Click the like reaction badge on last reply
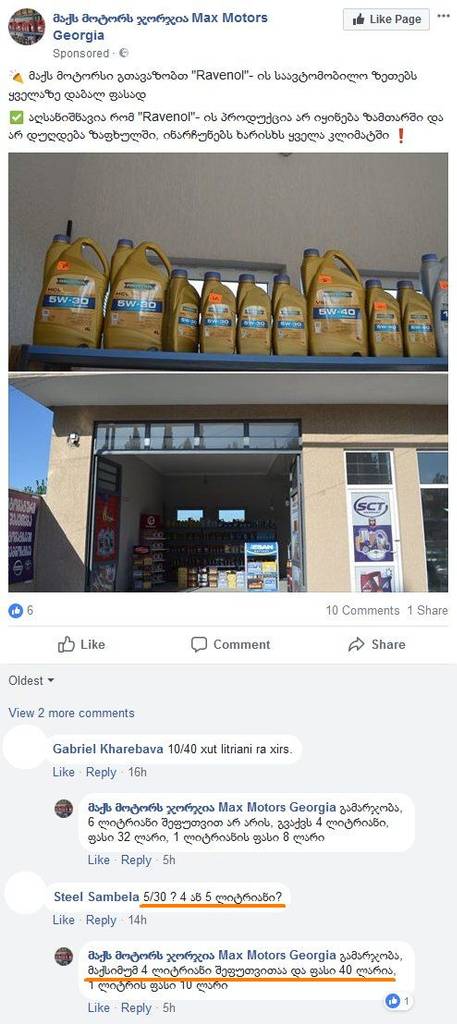 click(398, 1000)
